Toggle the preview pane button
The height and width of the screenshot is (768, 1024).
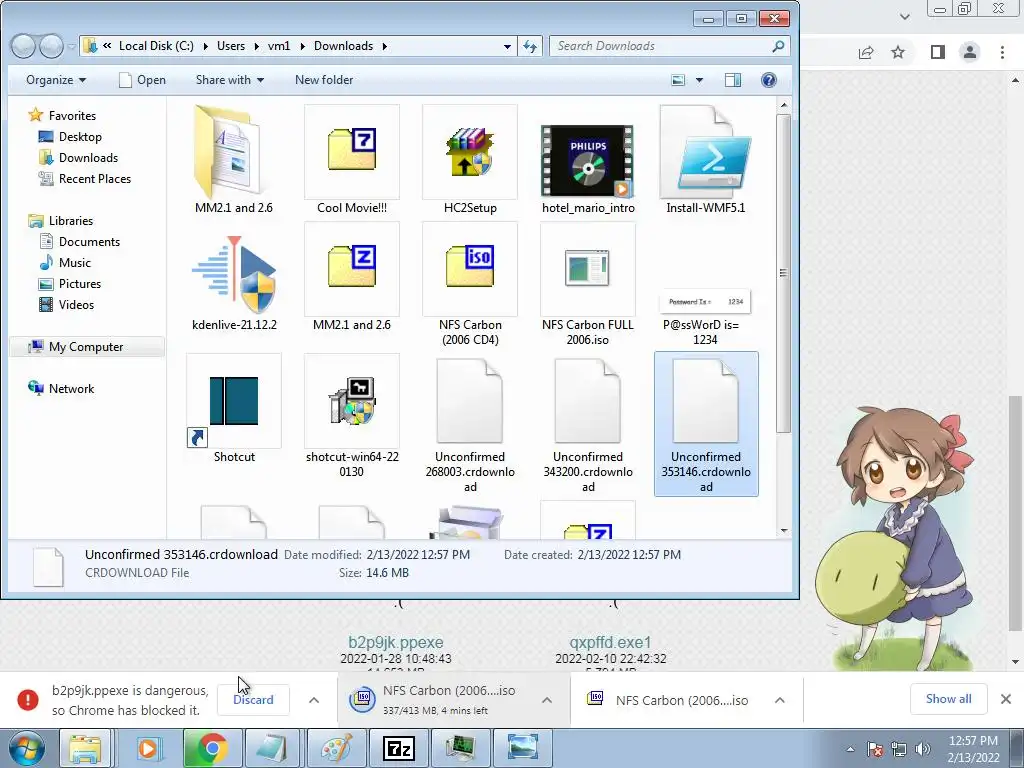click(733, 80)
